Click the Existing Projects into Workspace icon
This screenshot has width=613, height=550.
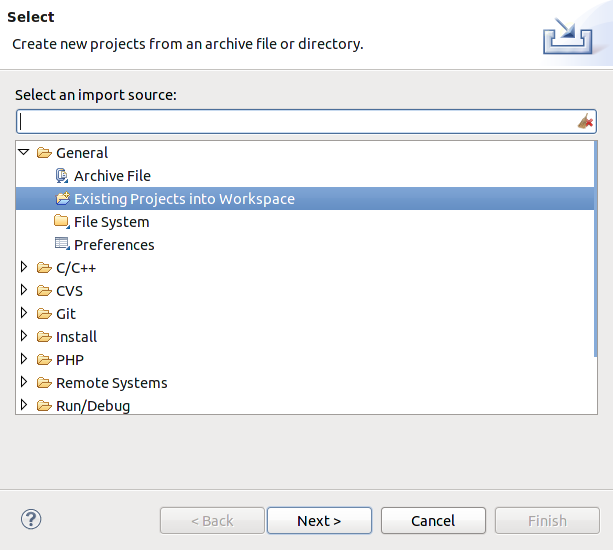pyautogui.click(x=63, y=199)
